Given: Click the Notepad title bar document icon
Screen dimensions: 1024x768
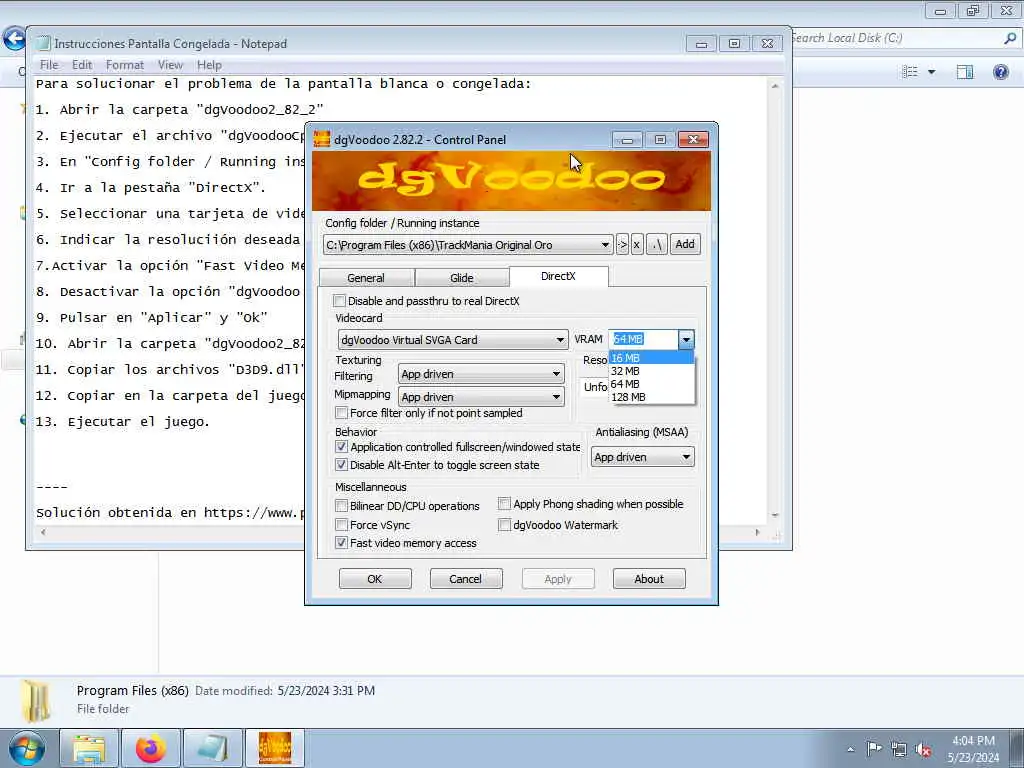Looking at the screenshot, I should 43,44.
